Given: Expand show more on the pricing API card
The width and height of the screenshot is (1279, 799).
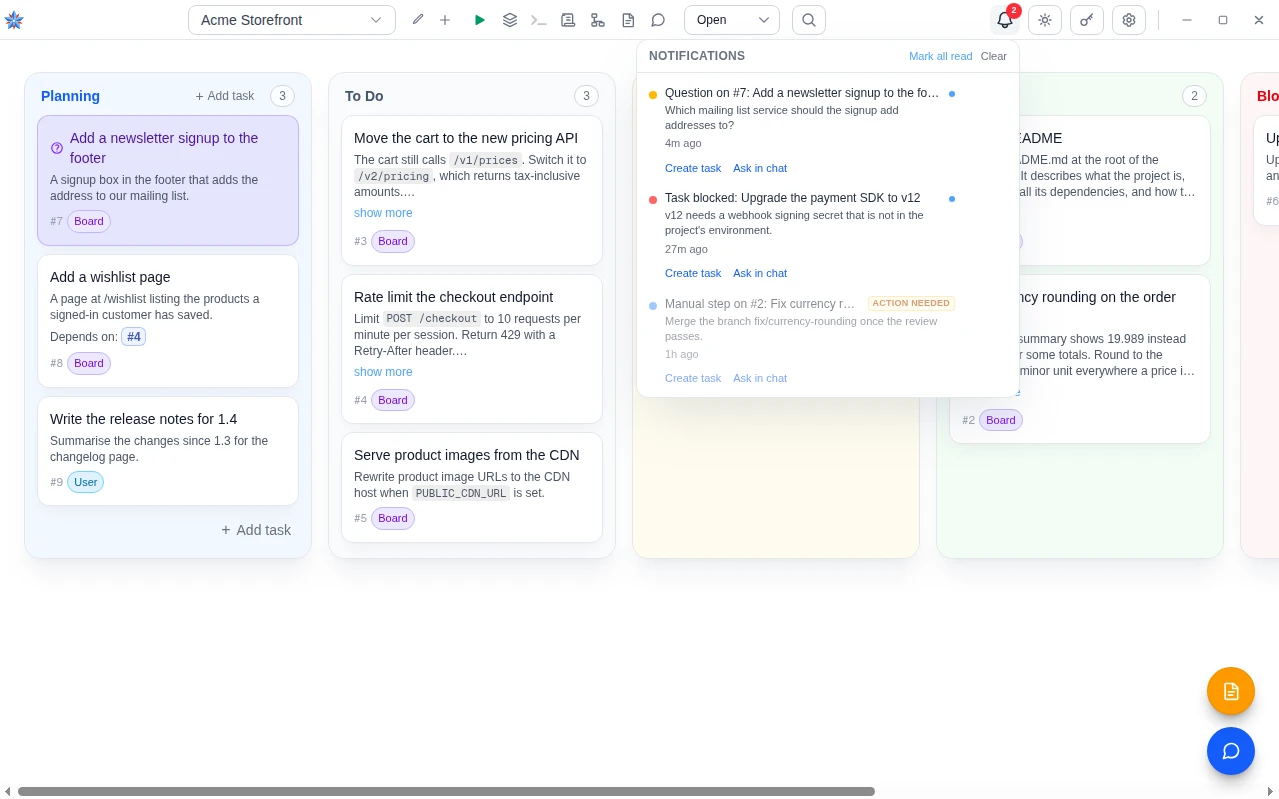Looking at the screenshot, I should click(383, 213).
